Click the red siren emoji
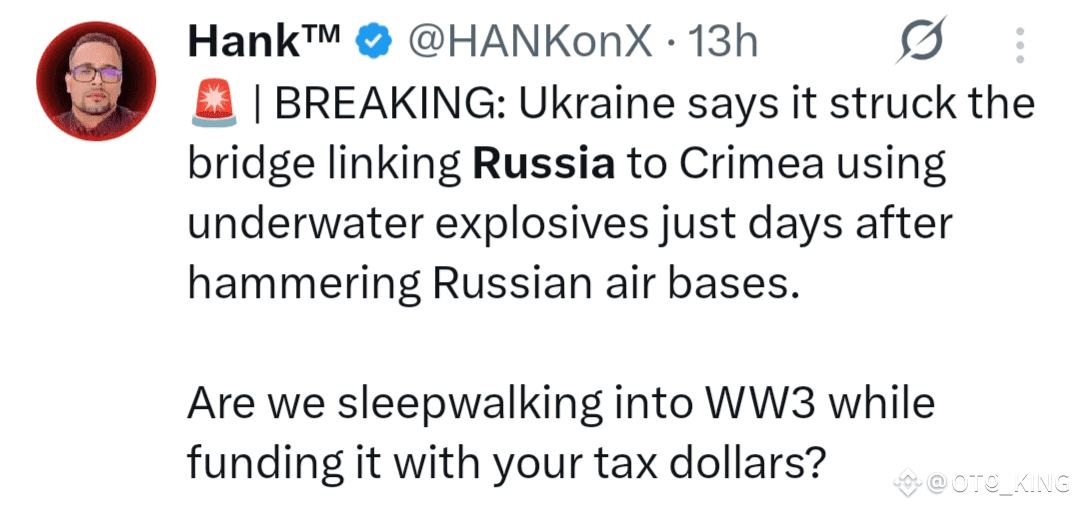Screen dimensions: 1078x508 (210, 105)
